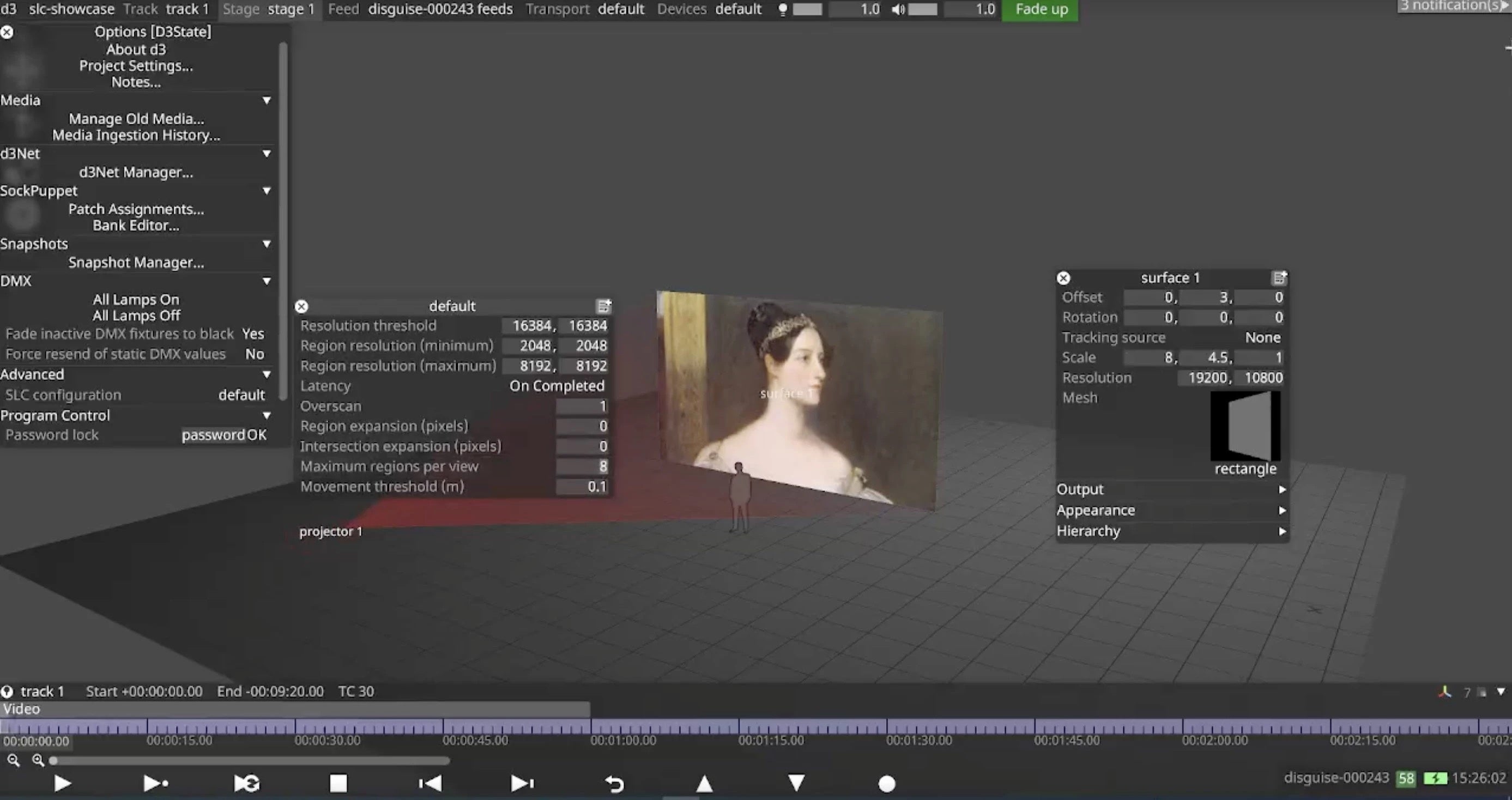Open Project Settings entry

(136, 66)
